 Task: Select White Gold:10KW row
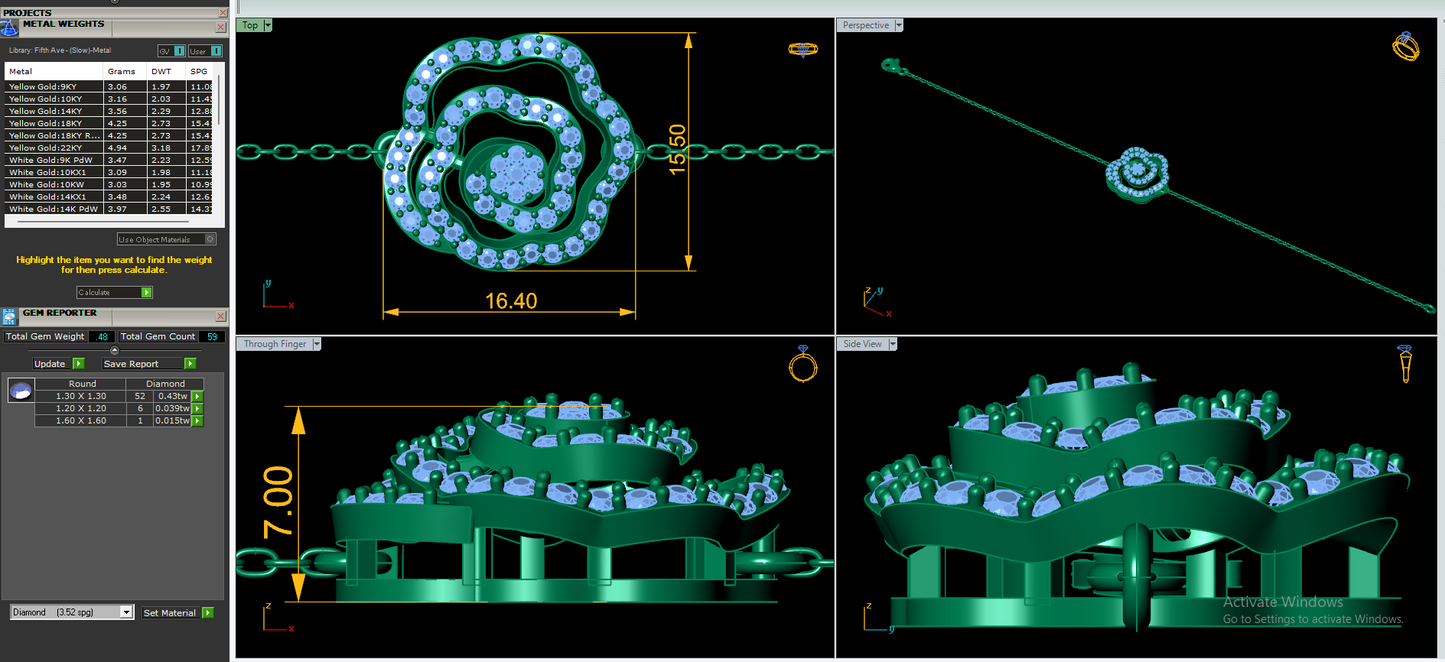coord(110,184)
